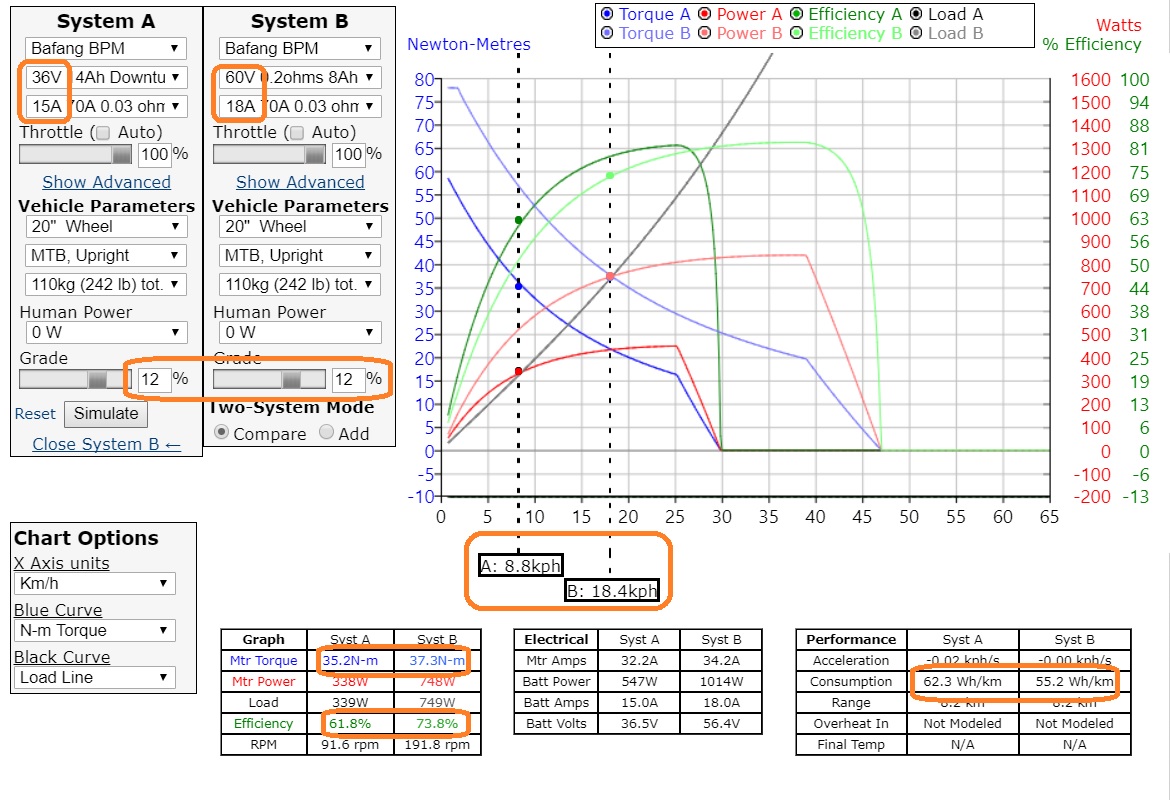Click Syst B efficiency value 73.8%
Viewport: 1170px width, 800px height.
pyautogui.click(x=437, y=723)
